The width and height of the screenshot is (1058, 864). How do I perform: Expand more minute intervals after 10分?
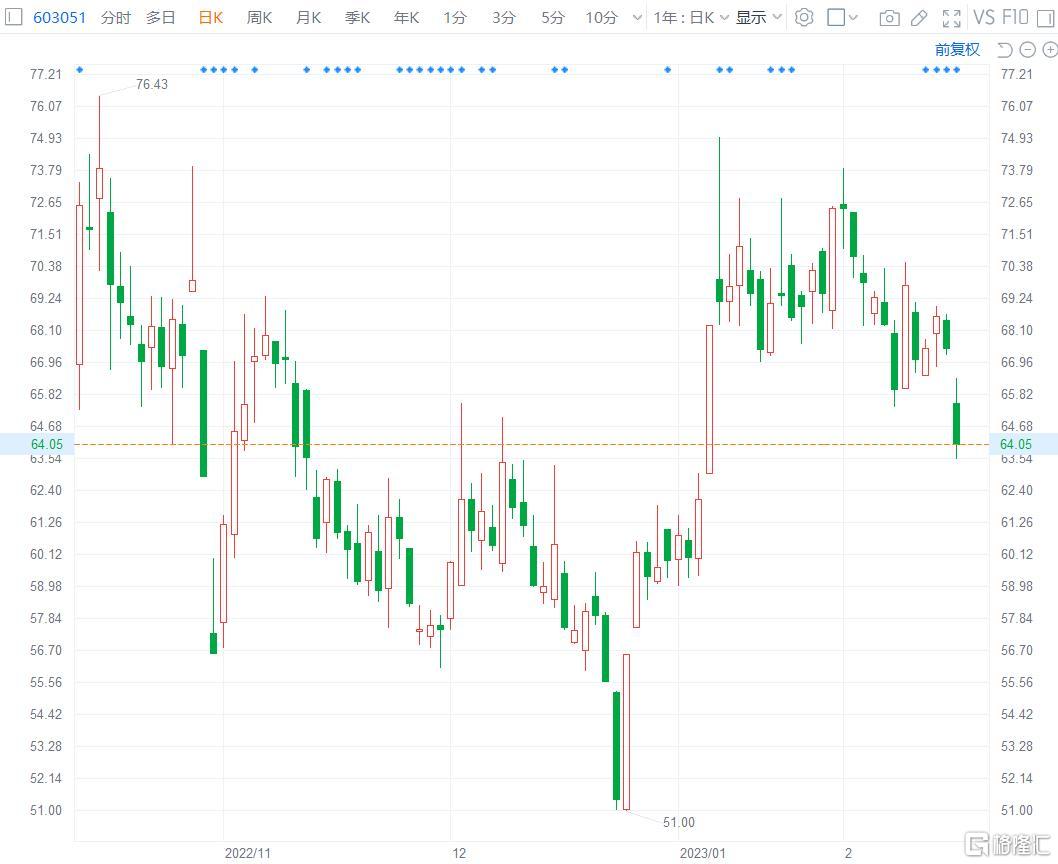coord(638,17)
